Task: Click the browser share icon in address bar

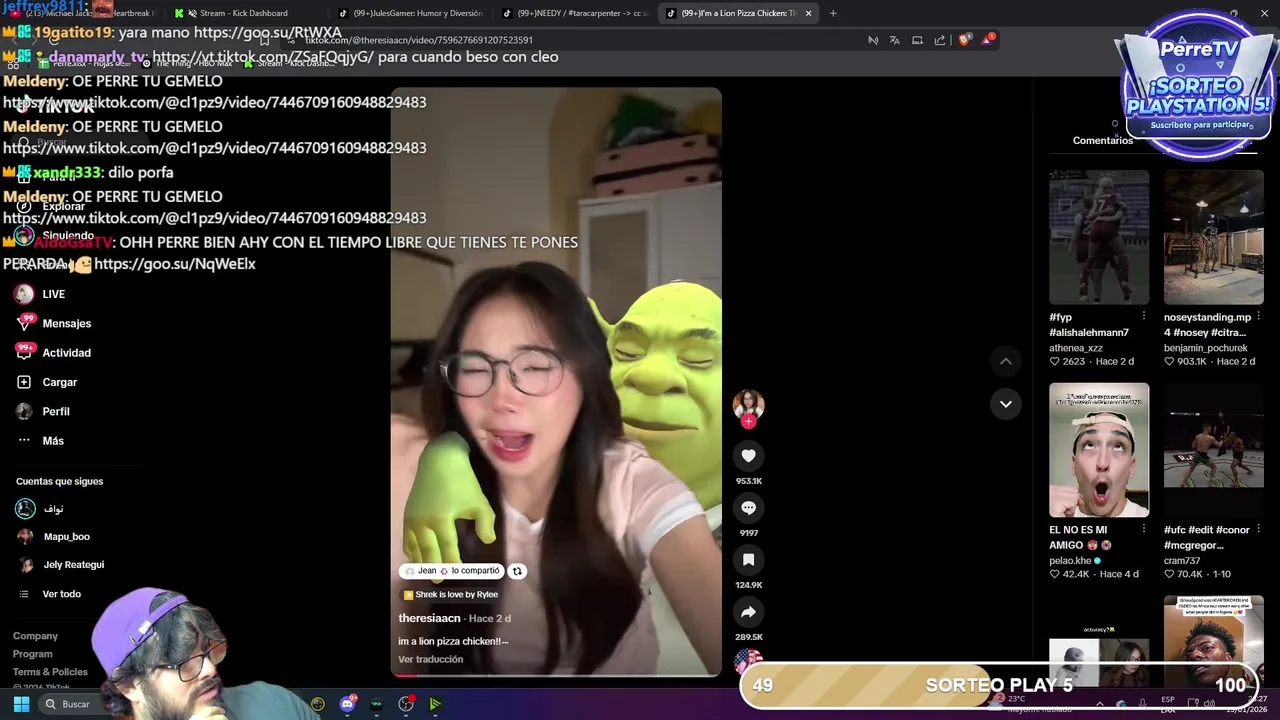Action: (x=940, y=40)
